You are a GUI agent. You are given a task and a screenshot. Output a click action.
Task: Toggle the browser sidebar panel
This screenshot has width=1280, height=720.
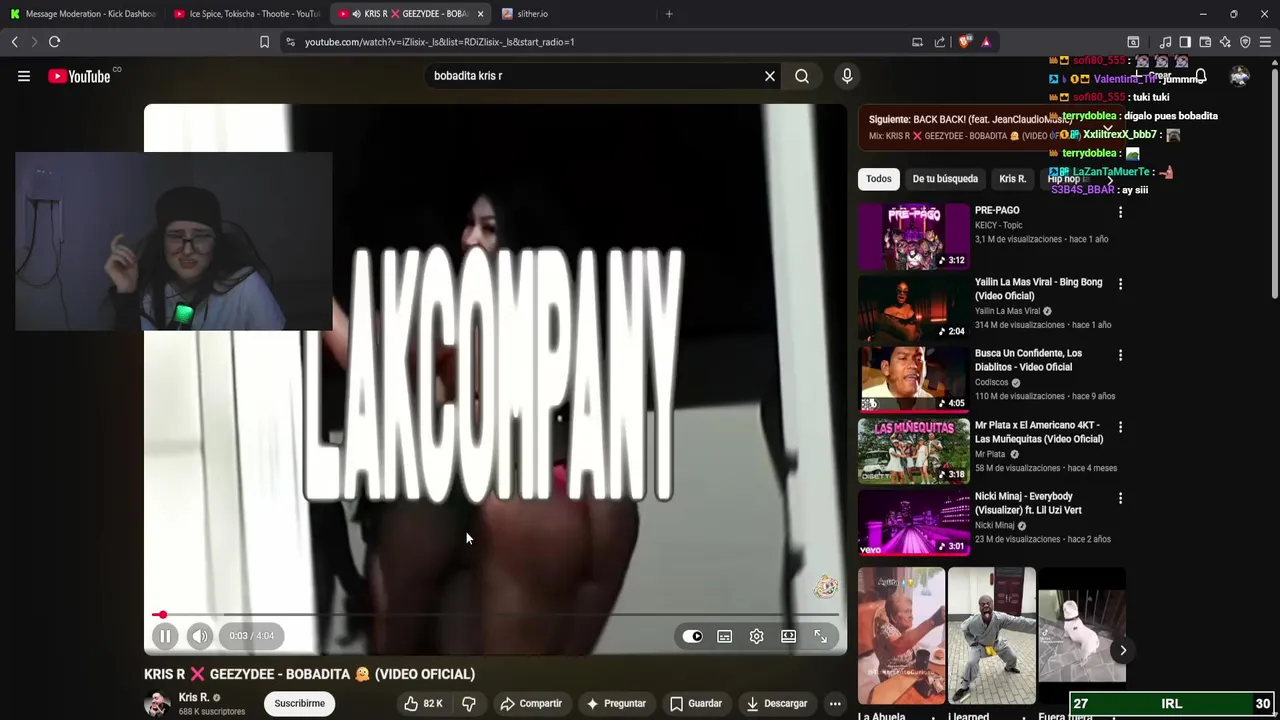tap(1185, 42)
